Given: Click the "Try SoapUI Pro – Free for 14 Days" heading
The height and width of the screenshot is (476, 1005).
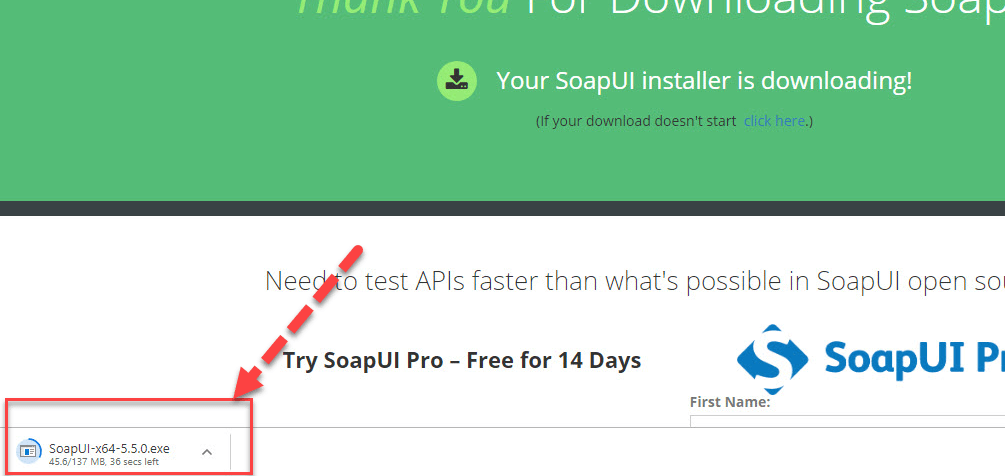Looking at the screenshot, I should pos(462,360).
